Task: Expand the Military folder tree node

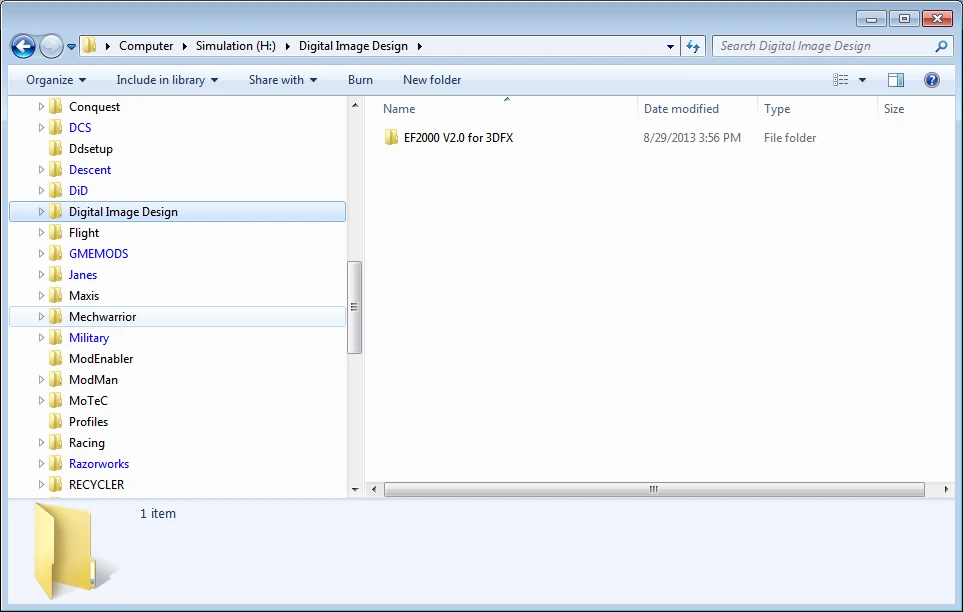Action: 41,337
